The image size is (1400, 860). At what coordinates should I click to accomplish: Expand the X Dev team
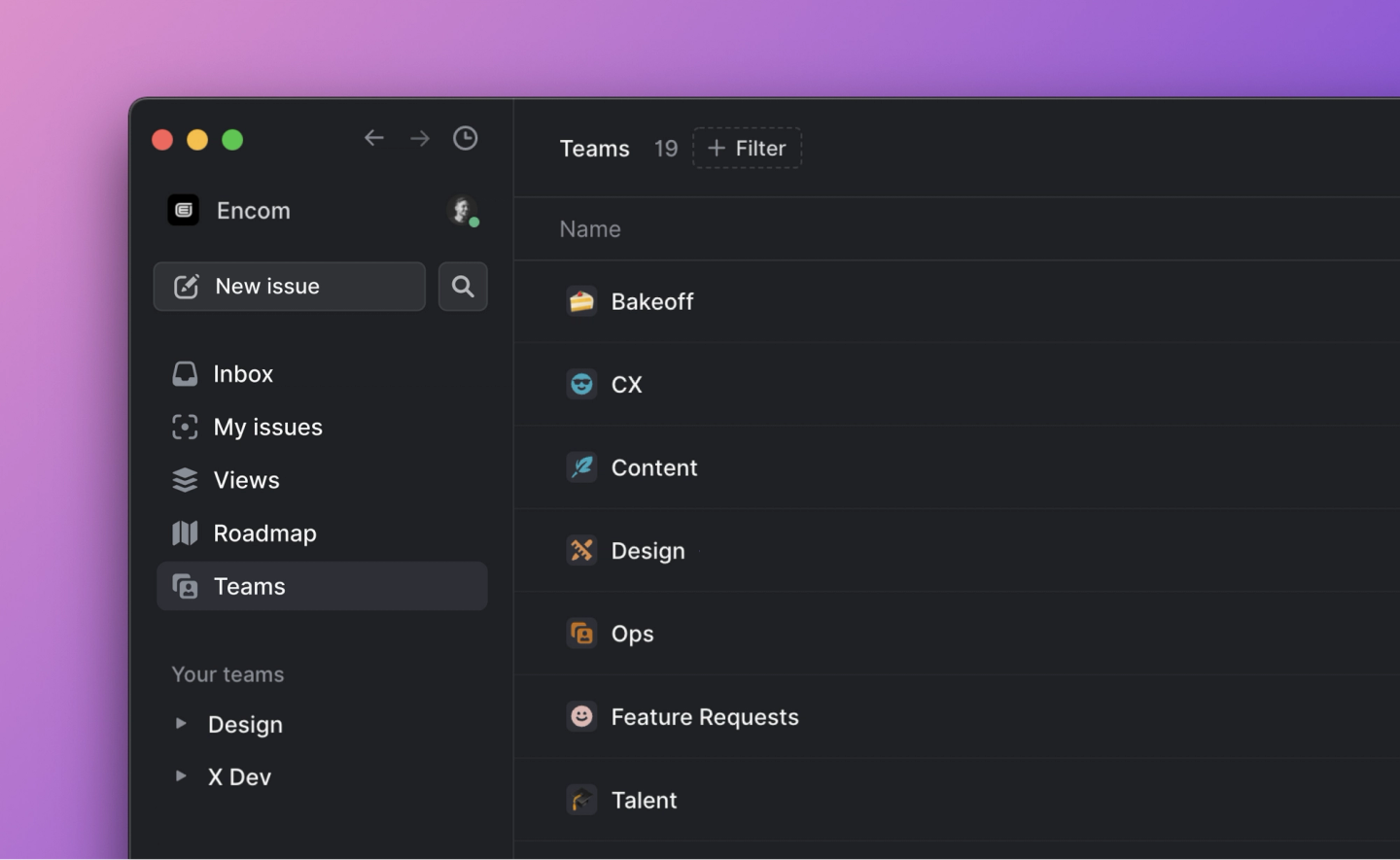click(180, 775)
